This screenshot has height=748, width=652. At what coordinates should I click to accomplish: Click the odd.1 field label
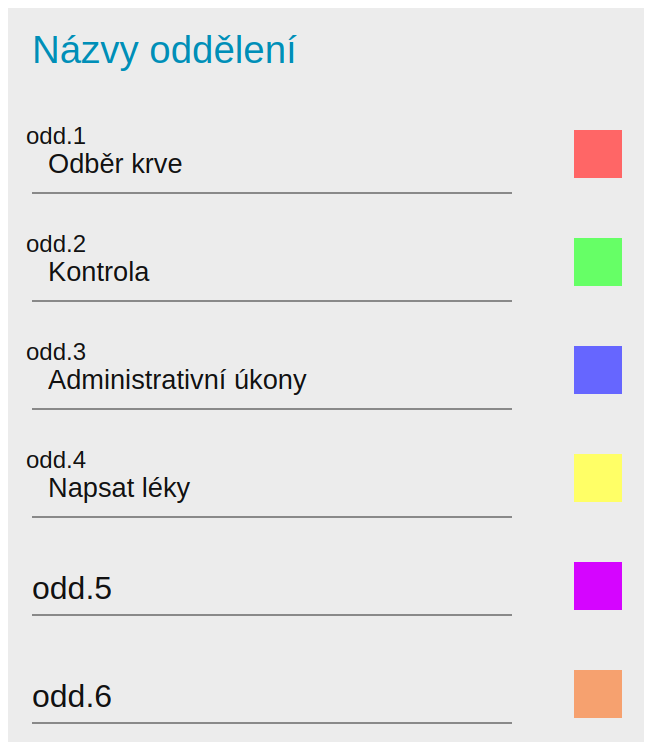56,135
